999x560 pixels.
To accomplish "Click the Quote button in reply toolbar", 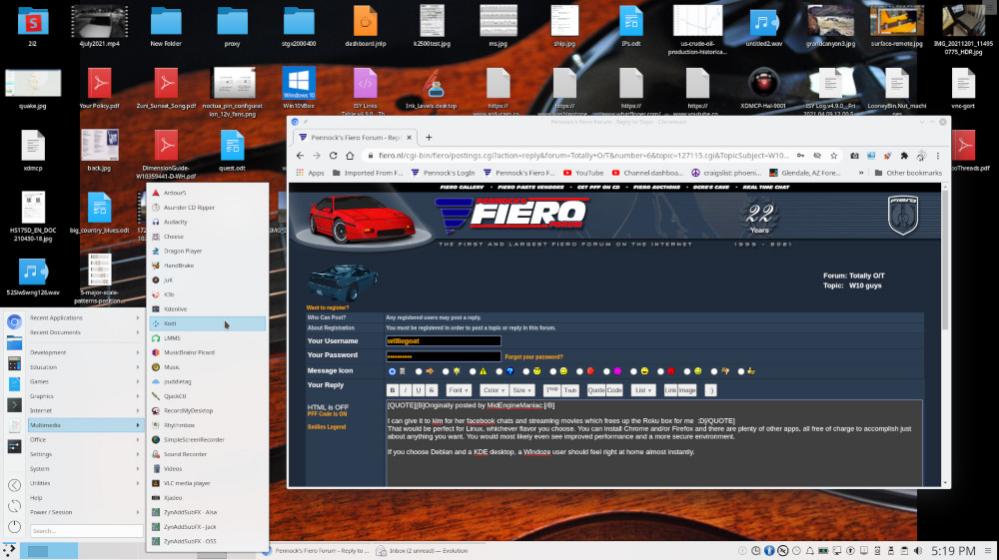I will 596,390.
